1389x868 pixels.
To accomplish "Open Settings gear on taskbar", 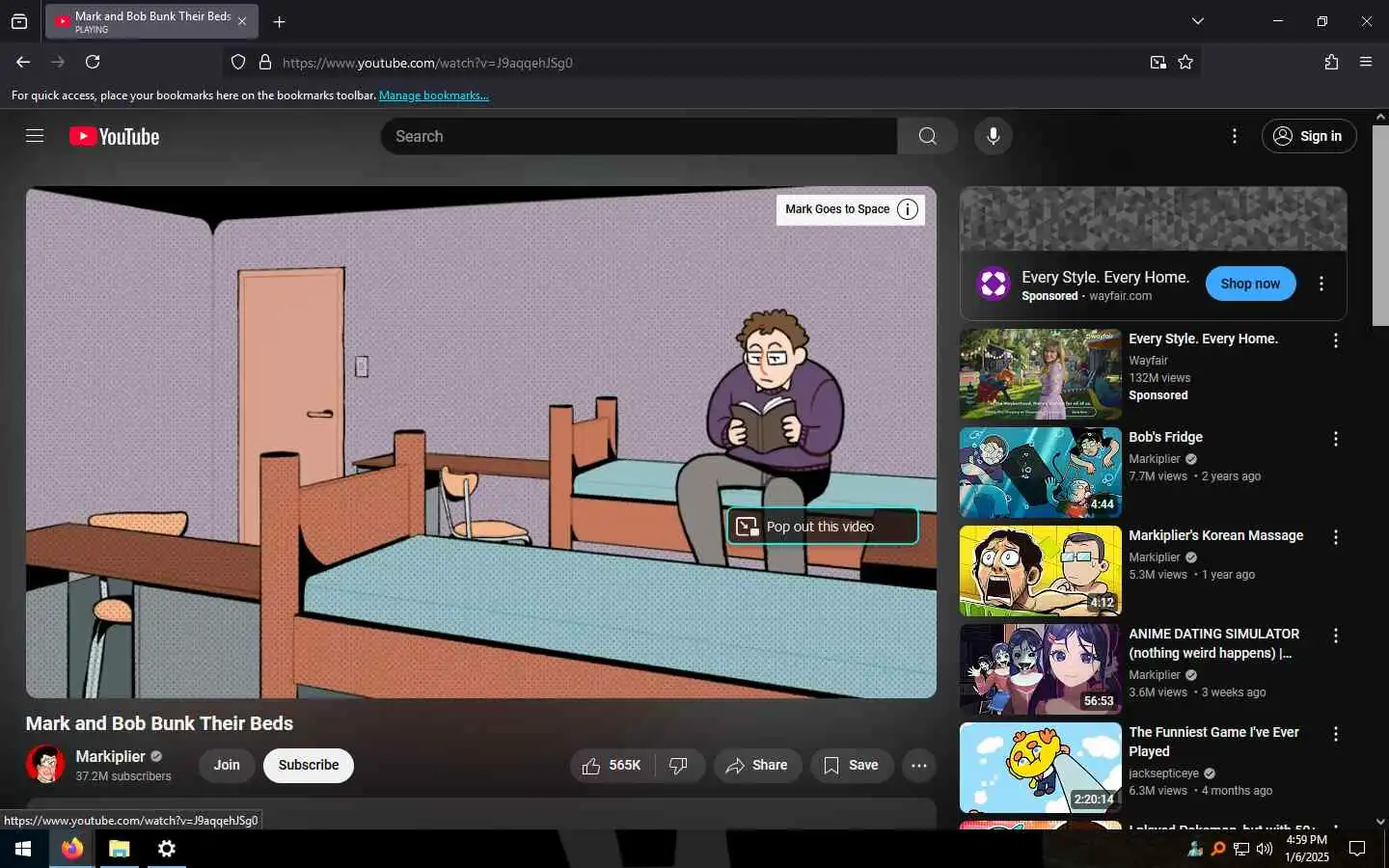I will coord(167,849).
